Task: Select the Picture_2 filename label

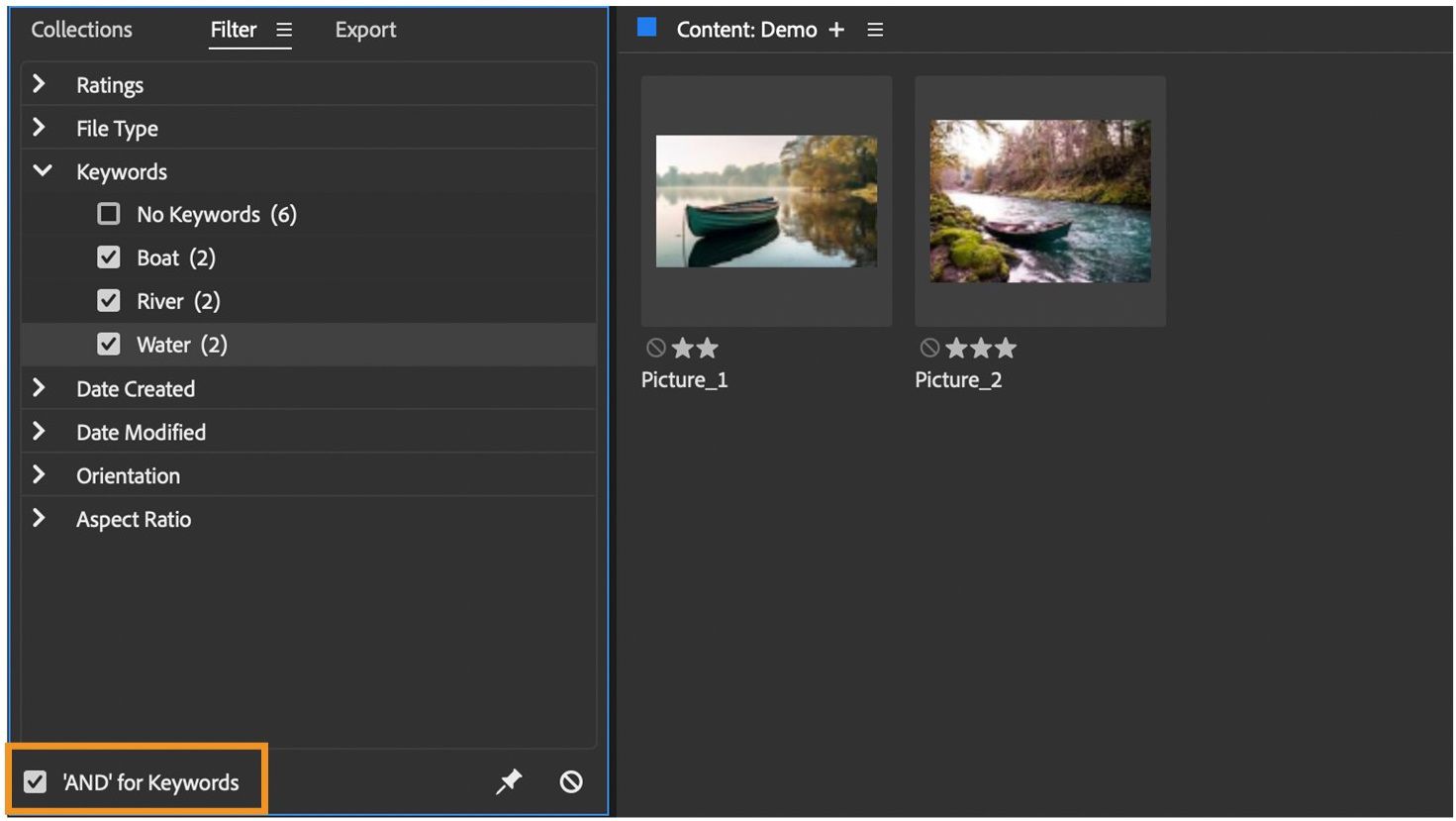Action: [x=958, y=379]
